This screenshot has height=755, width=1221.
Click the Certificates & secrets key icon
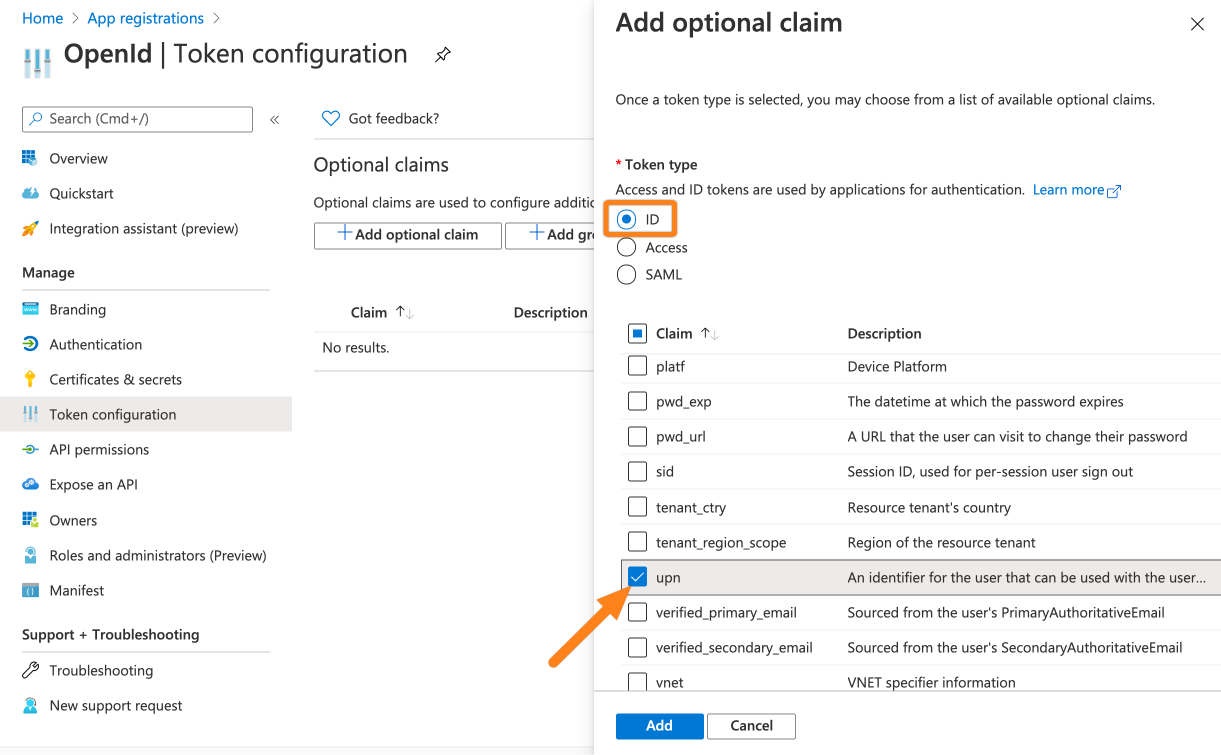coord(30,379)
